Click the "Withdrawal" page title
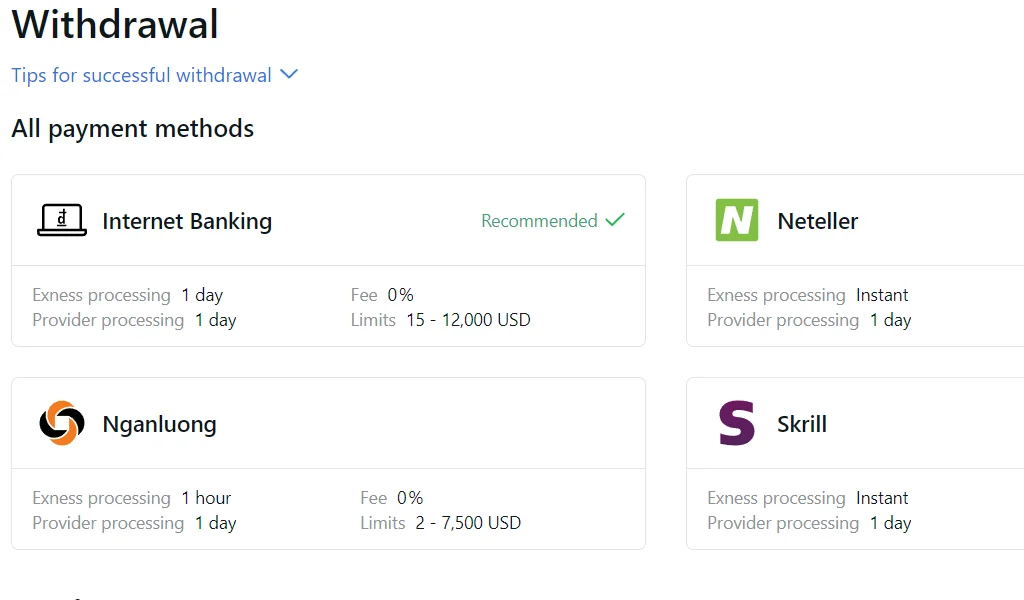1024x600 pixels. (114, 25)
